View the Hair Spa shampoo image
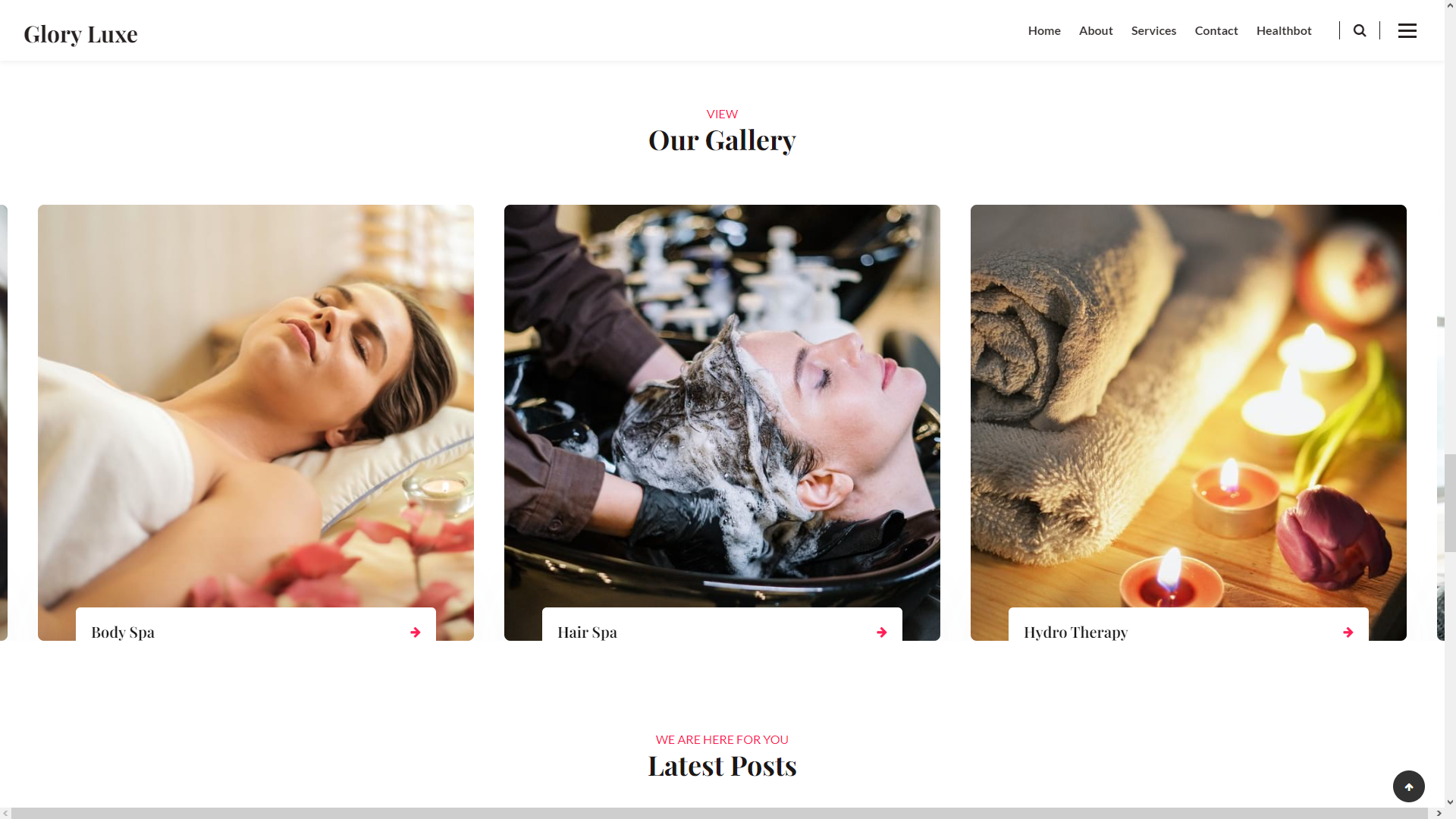 722,406
